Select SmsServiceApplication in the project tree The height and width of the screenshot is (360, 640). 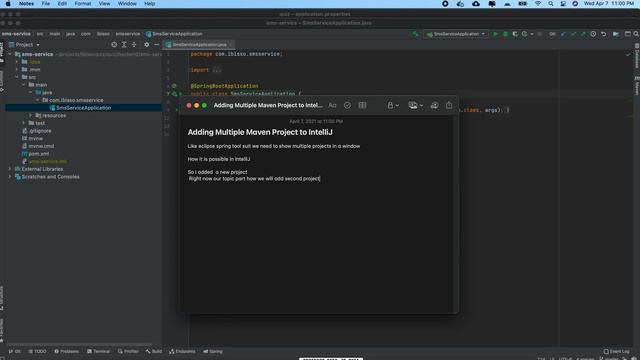pos(83,108)
